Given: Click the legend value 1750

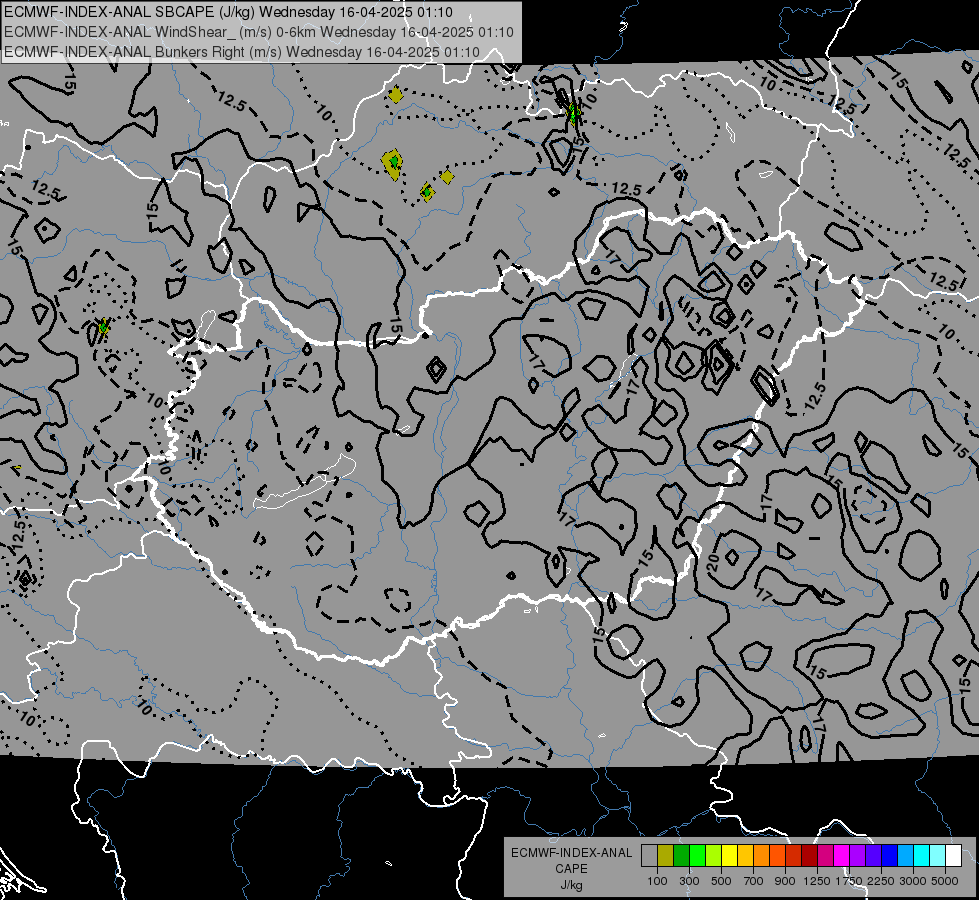Looking at the screenshot, I should point(849,881).
